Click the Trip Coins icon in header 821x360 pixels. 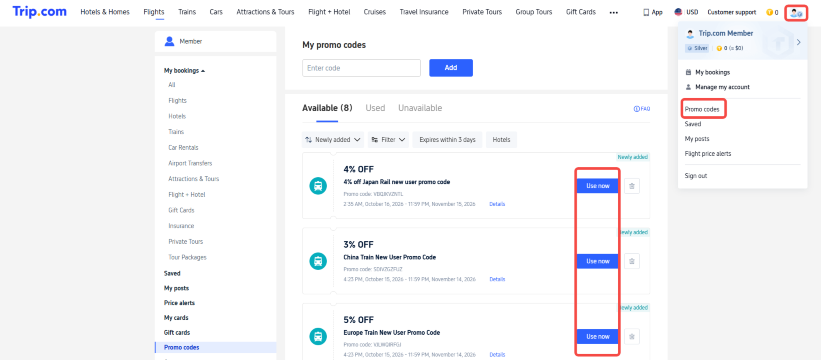[769, 12]
